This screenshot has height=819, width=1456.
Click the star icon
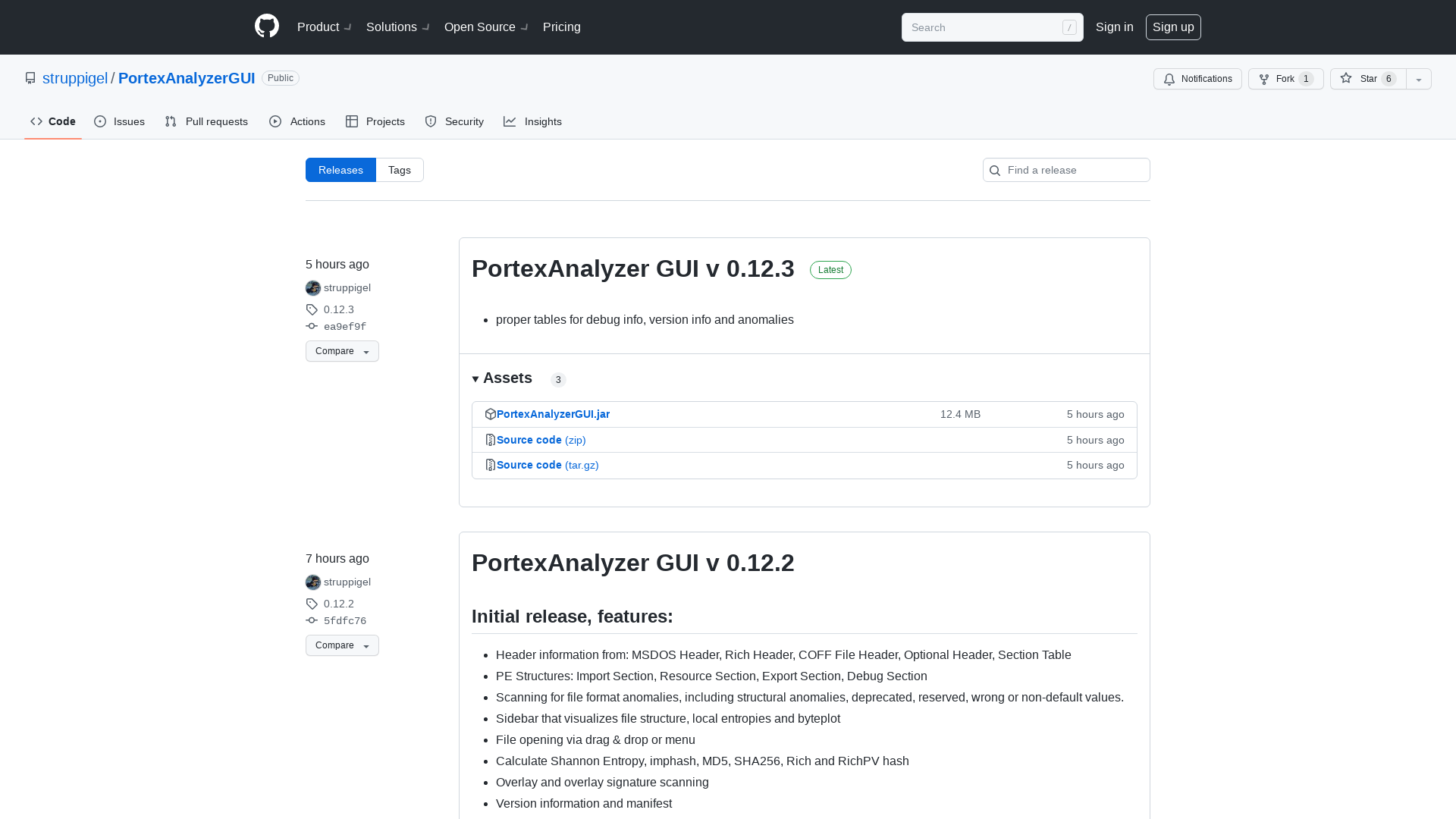[1346, 78]
